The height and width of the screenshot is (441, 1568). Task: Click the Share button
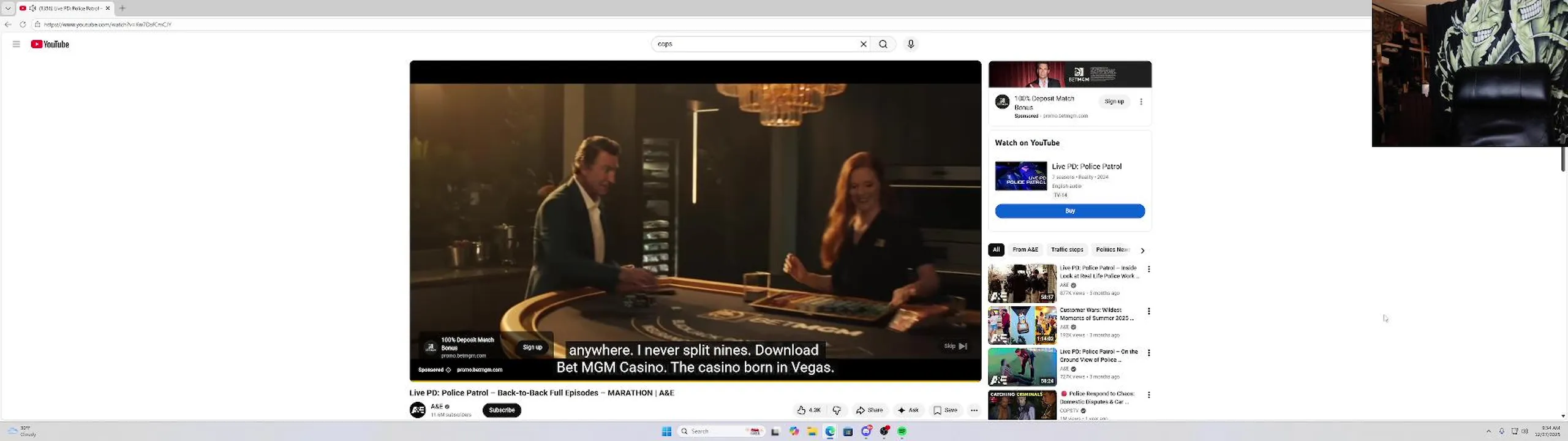(x=870, y=410)
